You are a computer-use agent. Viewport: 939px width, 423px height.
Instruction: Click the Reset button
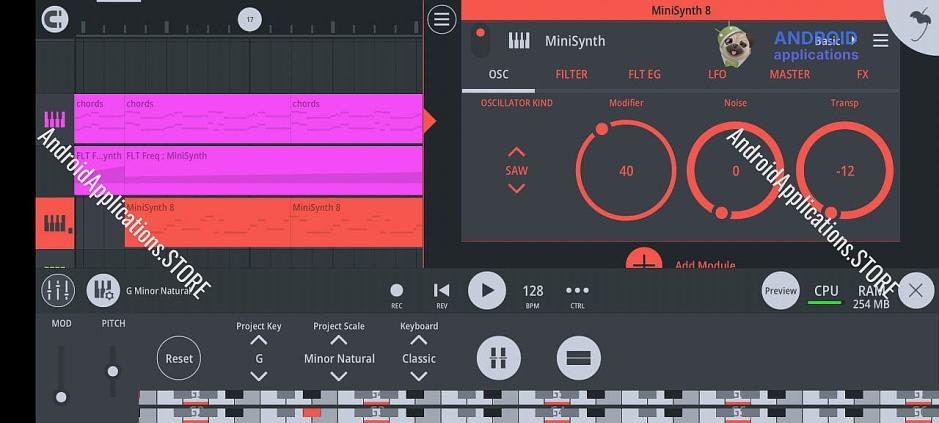[179, 358]
